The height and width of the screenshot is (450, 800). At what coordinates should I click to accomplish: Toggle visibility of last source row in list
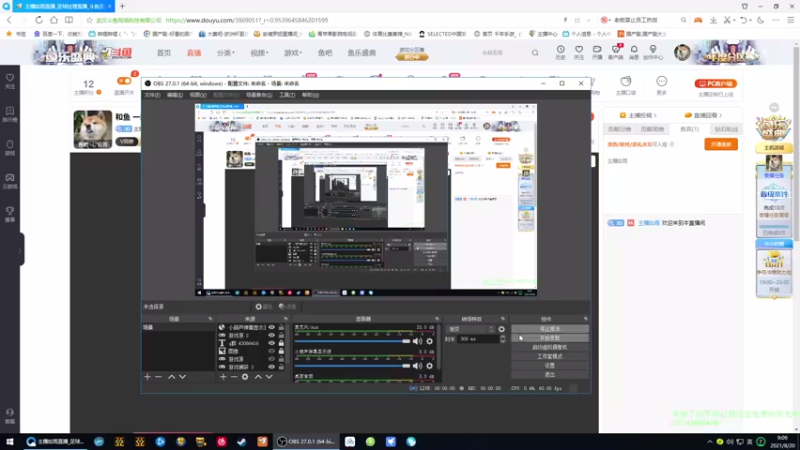[271, 367]
